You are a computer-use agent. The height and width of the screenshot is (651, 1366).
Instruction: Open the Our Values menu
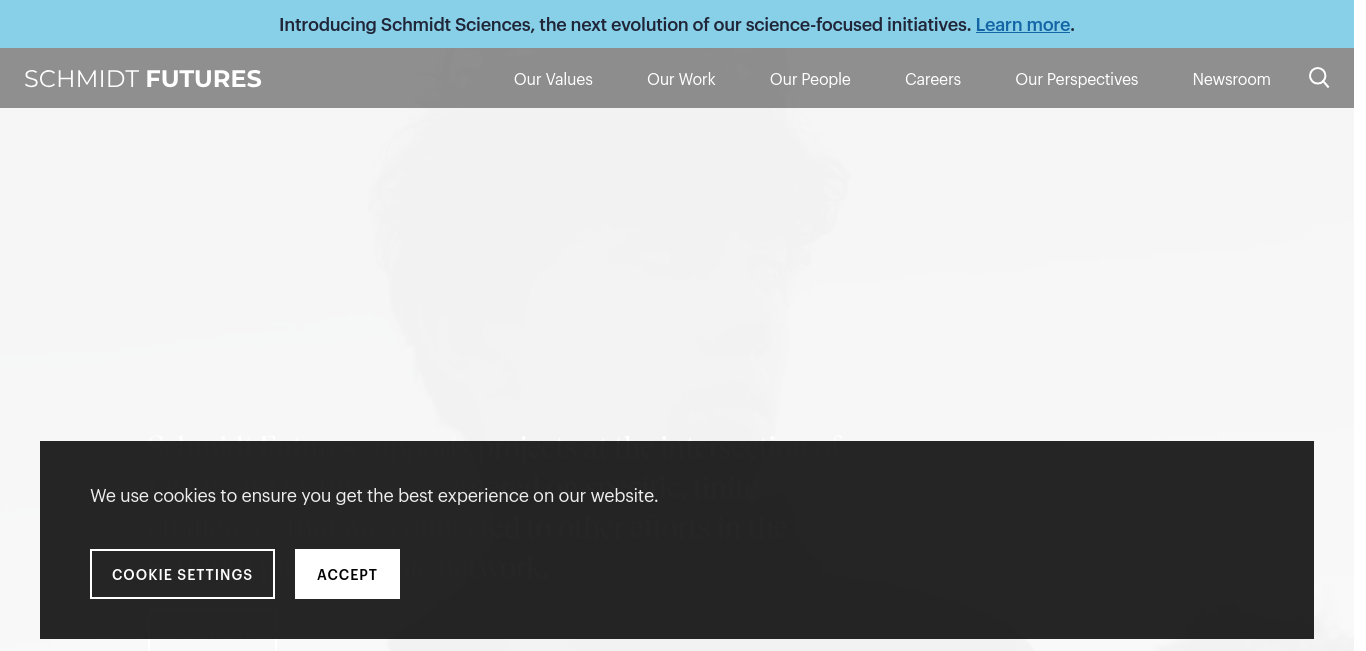[553, 79]
